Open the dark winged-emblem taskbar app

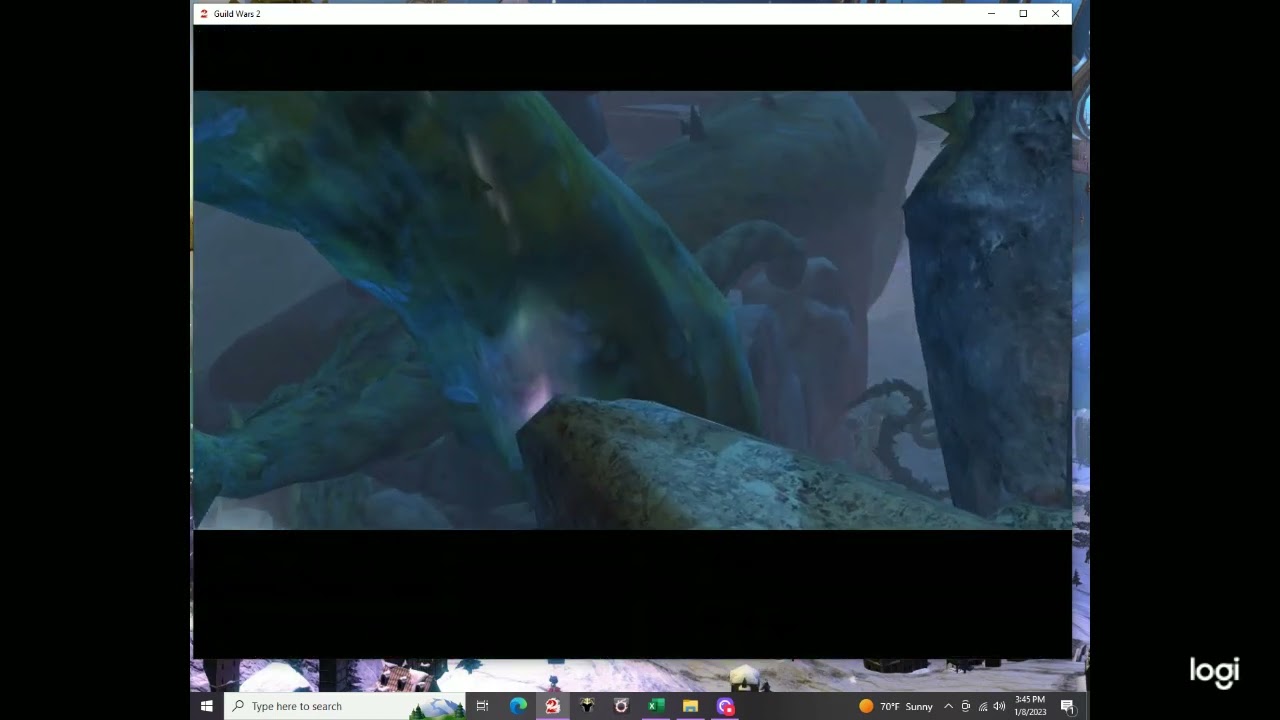(587, 706)
